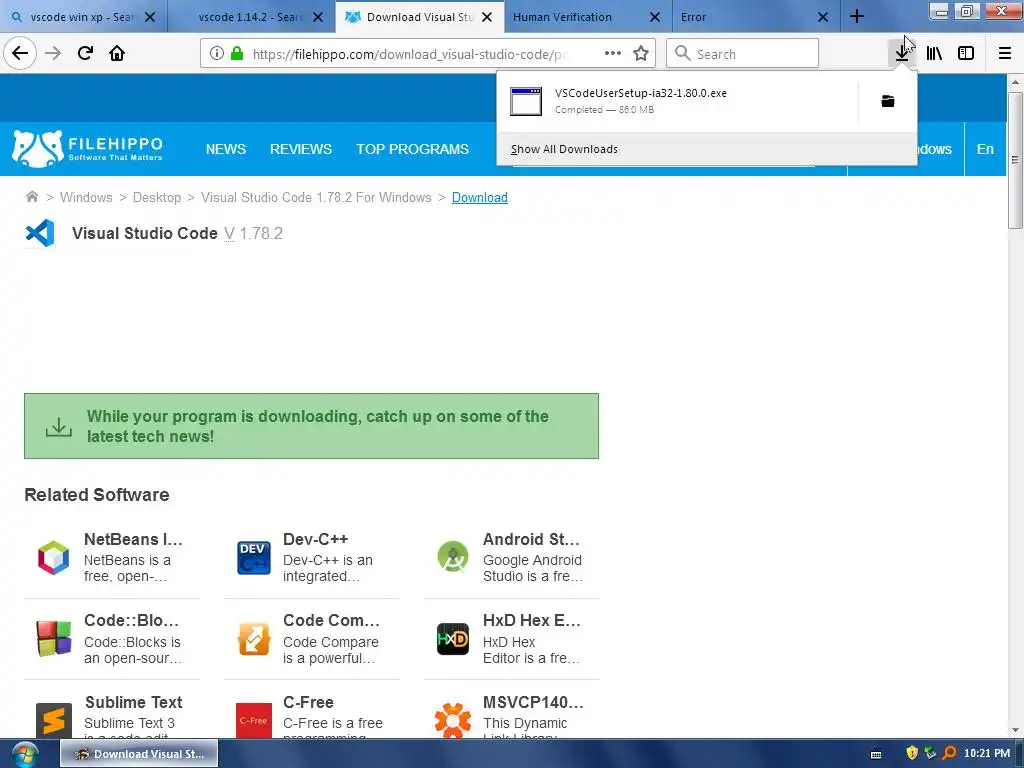Select Download Visual St... taskbar button
The width and height of the screenshot is (1024, 768).
coord(139,754)
